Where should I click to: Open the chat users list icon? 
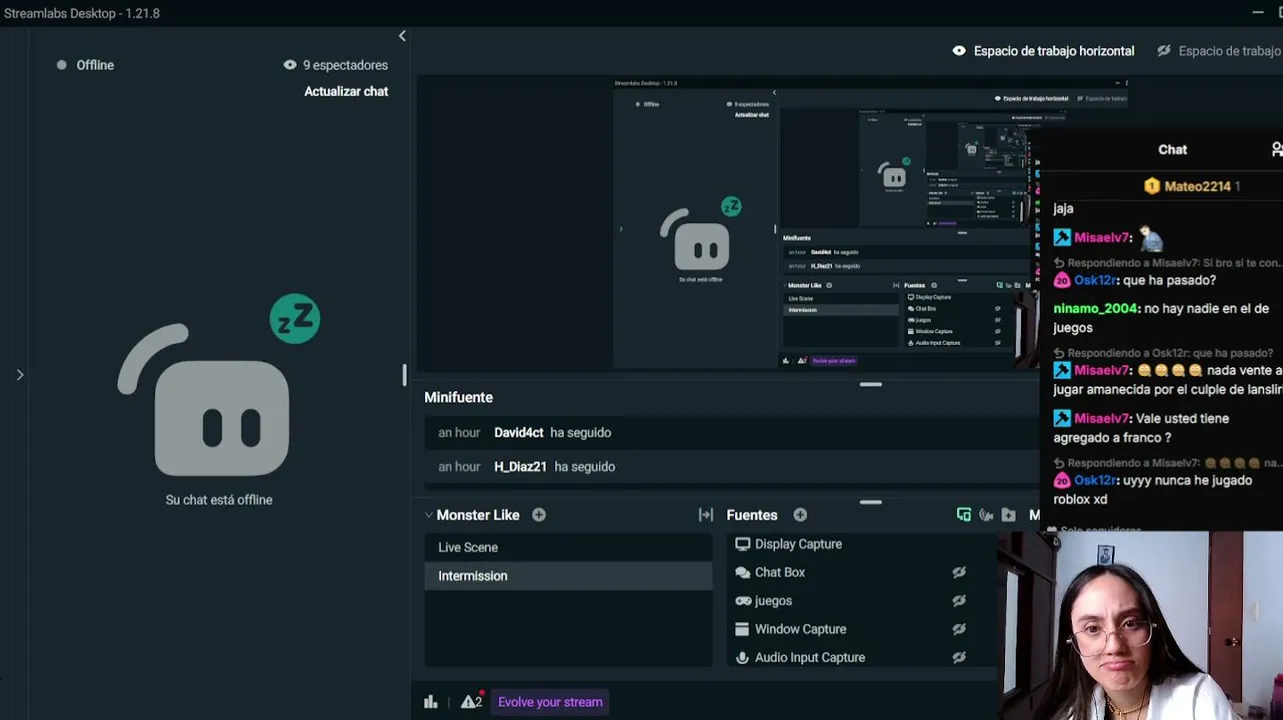pos(1277,149)
